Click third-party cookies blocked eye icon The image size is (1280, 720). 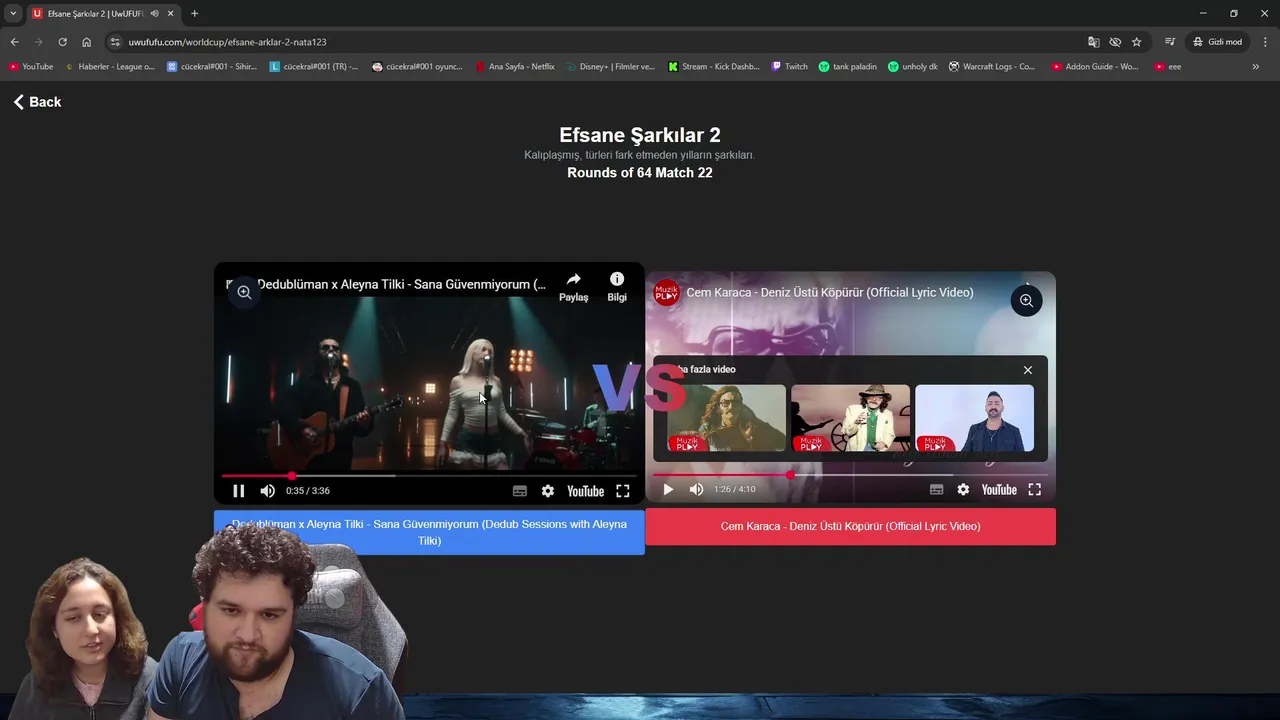[x=1115, y=42]
